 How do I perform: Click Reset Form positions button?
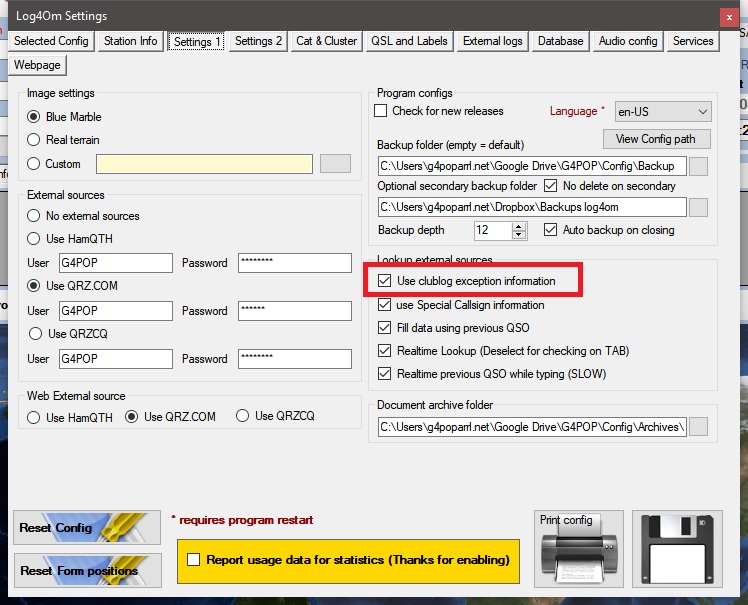click(x=88, y=570)
